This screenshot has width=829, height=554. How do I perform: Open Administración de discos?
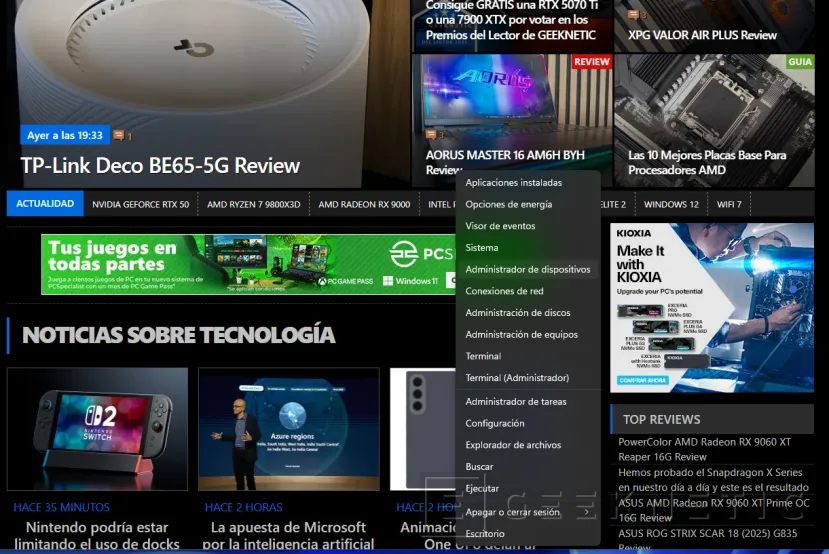[x=528, y=312]
